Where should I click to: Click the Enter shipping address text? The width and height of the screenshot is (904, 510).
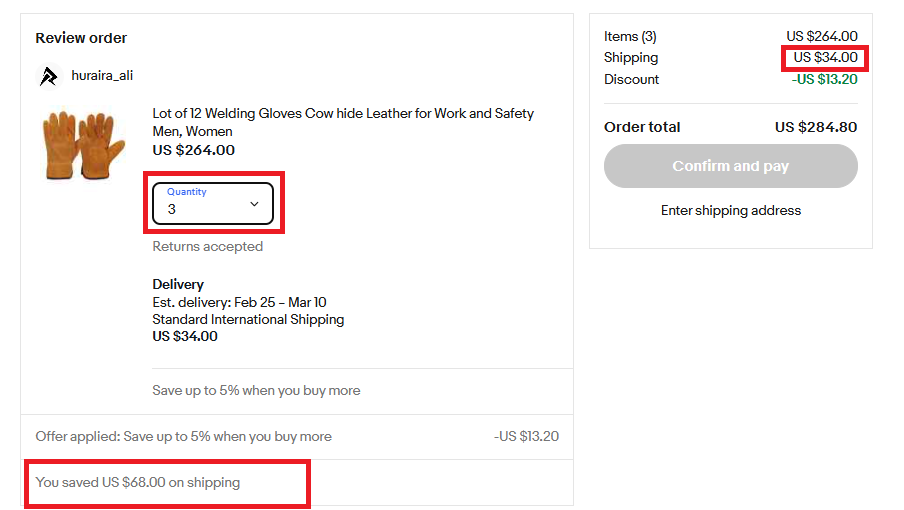coord(730,210)
